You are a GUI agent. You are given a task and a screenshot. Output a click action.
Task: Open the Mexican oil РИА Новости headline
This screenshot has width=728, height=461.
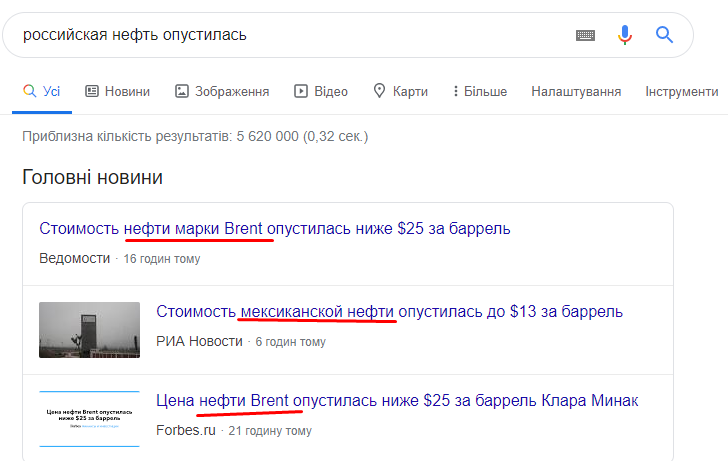[x=390, y=311]
